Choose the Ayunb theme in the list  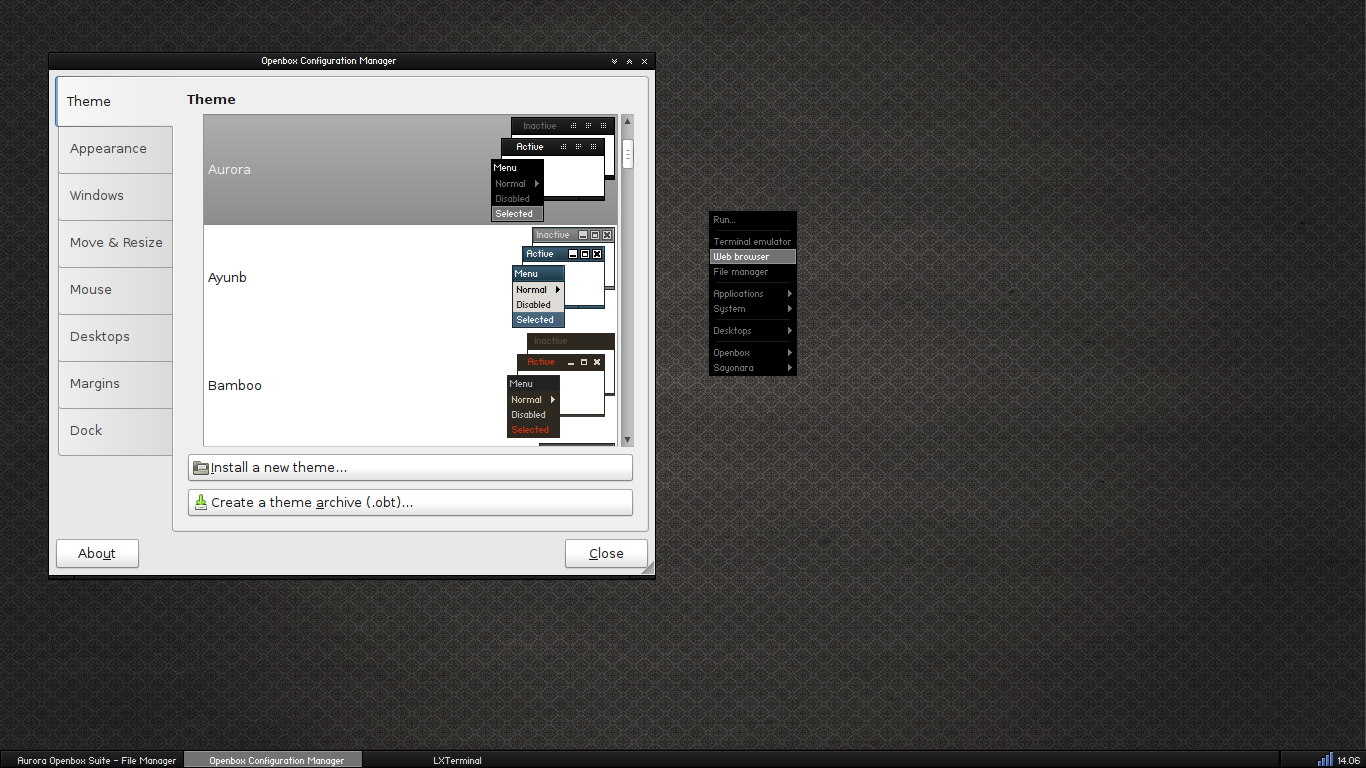coord(410,278)
